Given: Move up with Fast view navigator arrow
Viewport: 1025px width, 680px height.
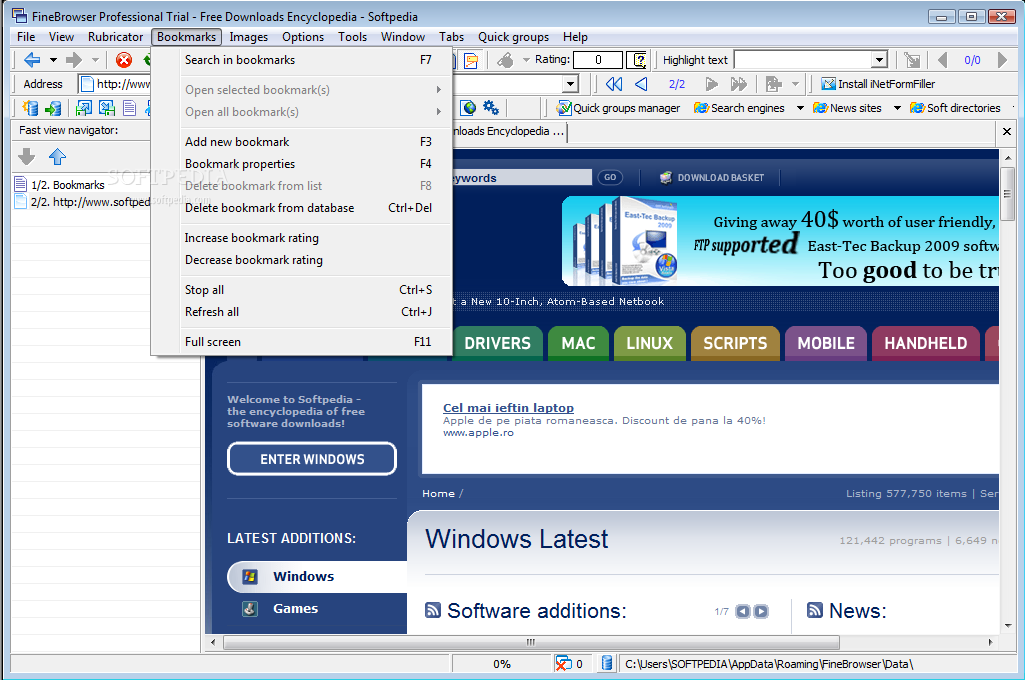Looking at the screenshot, I should (58, 156).
